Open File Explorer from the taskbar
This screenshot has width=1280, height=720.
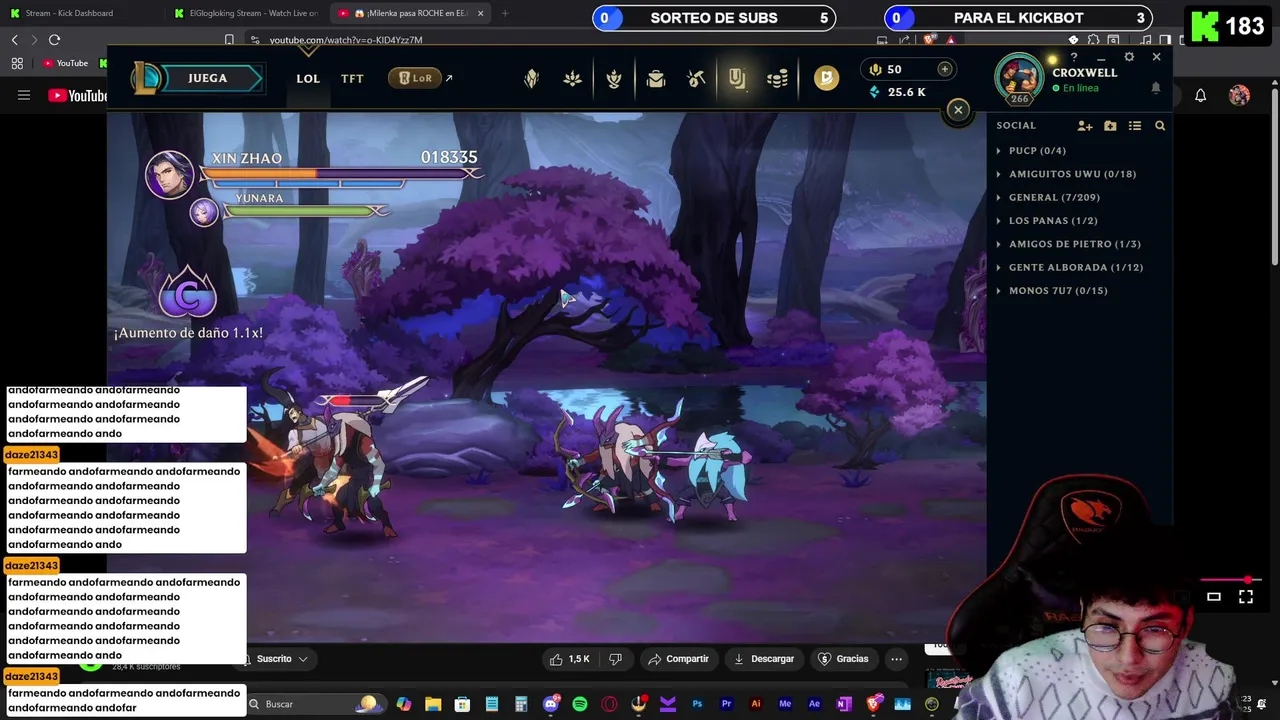coord(433,704)
